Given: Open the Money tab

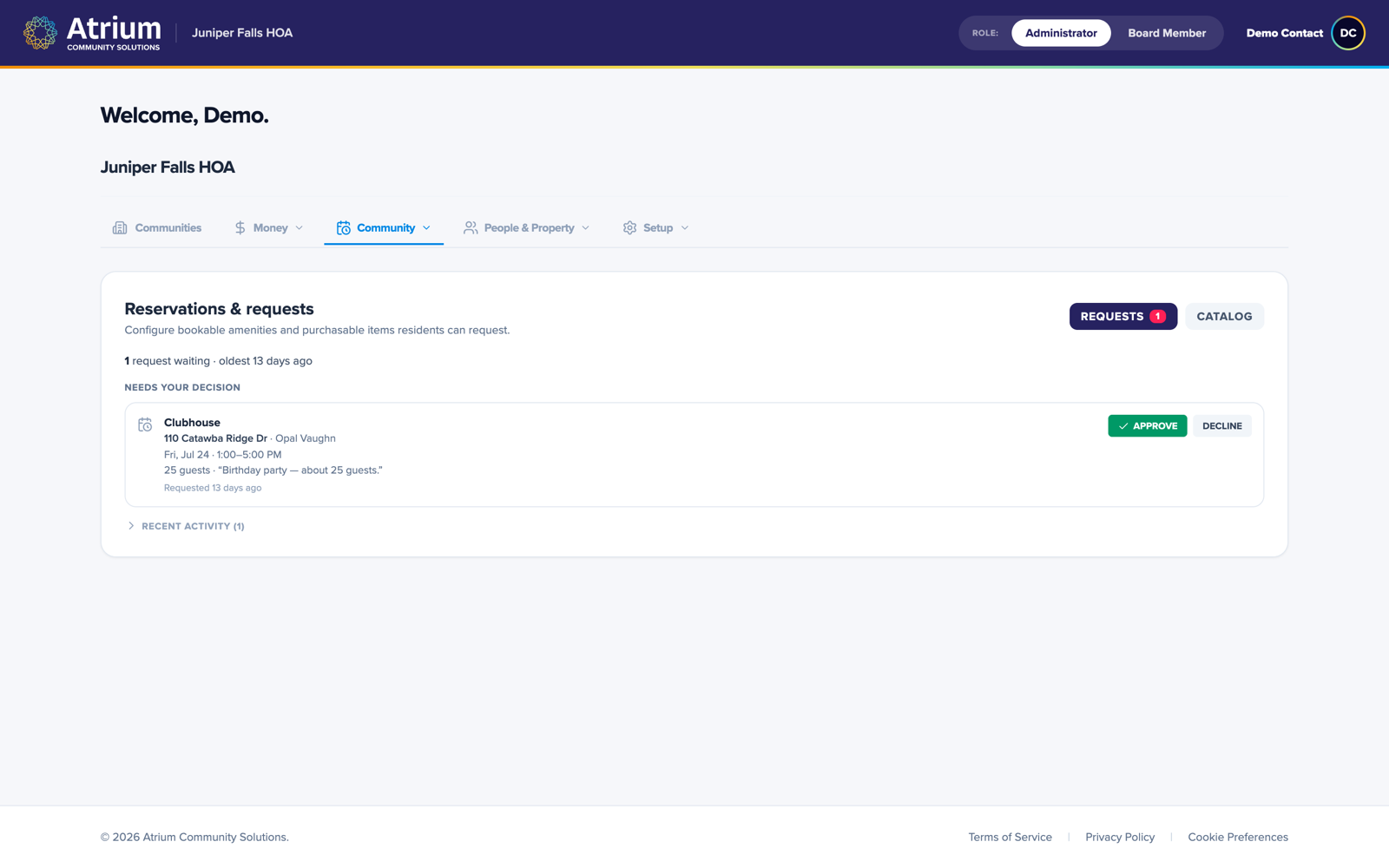Looking at the screenshot, I should click(269, 227).
